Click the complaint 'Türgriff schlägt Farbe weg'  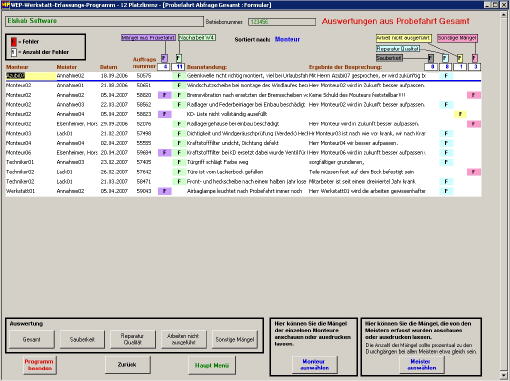217,162
